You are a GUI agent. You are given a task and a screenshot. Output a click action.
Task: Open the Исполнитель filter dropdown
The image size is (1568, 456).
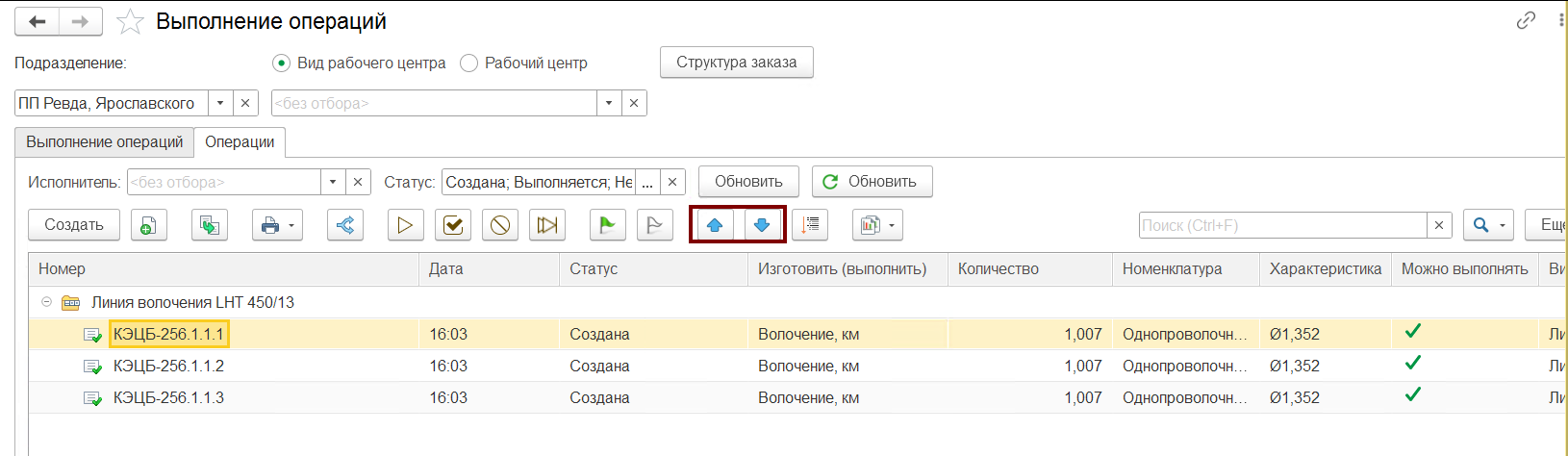coord(333,182)
